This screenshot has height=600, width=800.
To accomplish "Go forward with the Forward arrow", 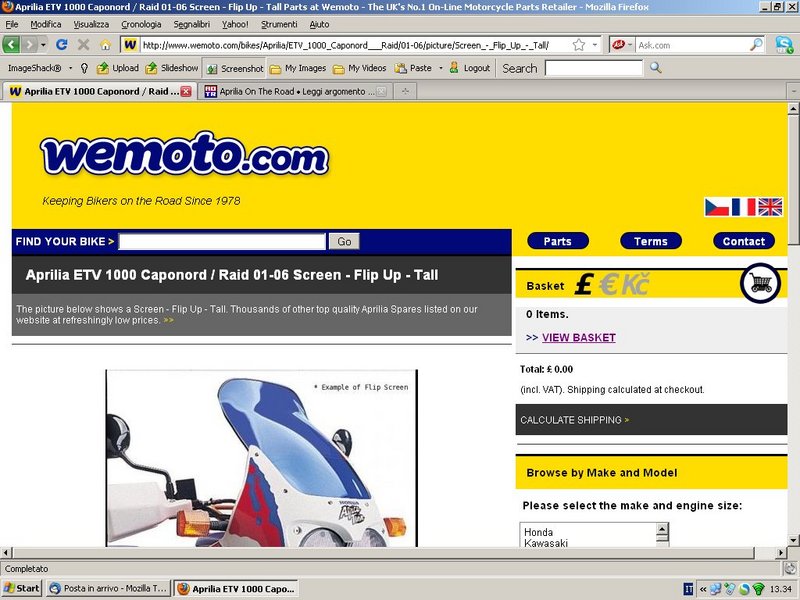I will click(x=30, y=45).
